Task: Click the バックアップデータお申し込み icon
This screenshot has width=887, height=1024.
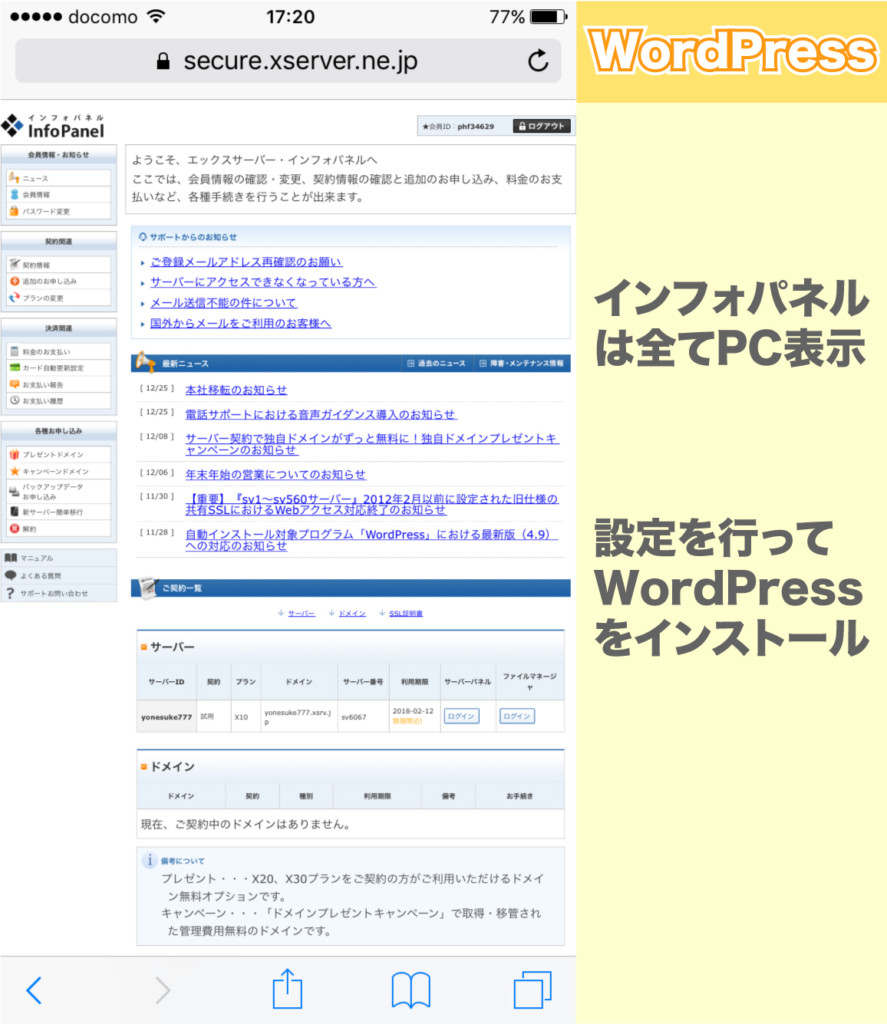Action: [x=14, y=492]
